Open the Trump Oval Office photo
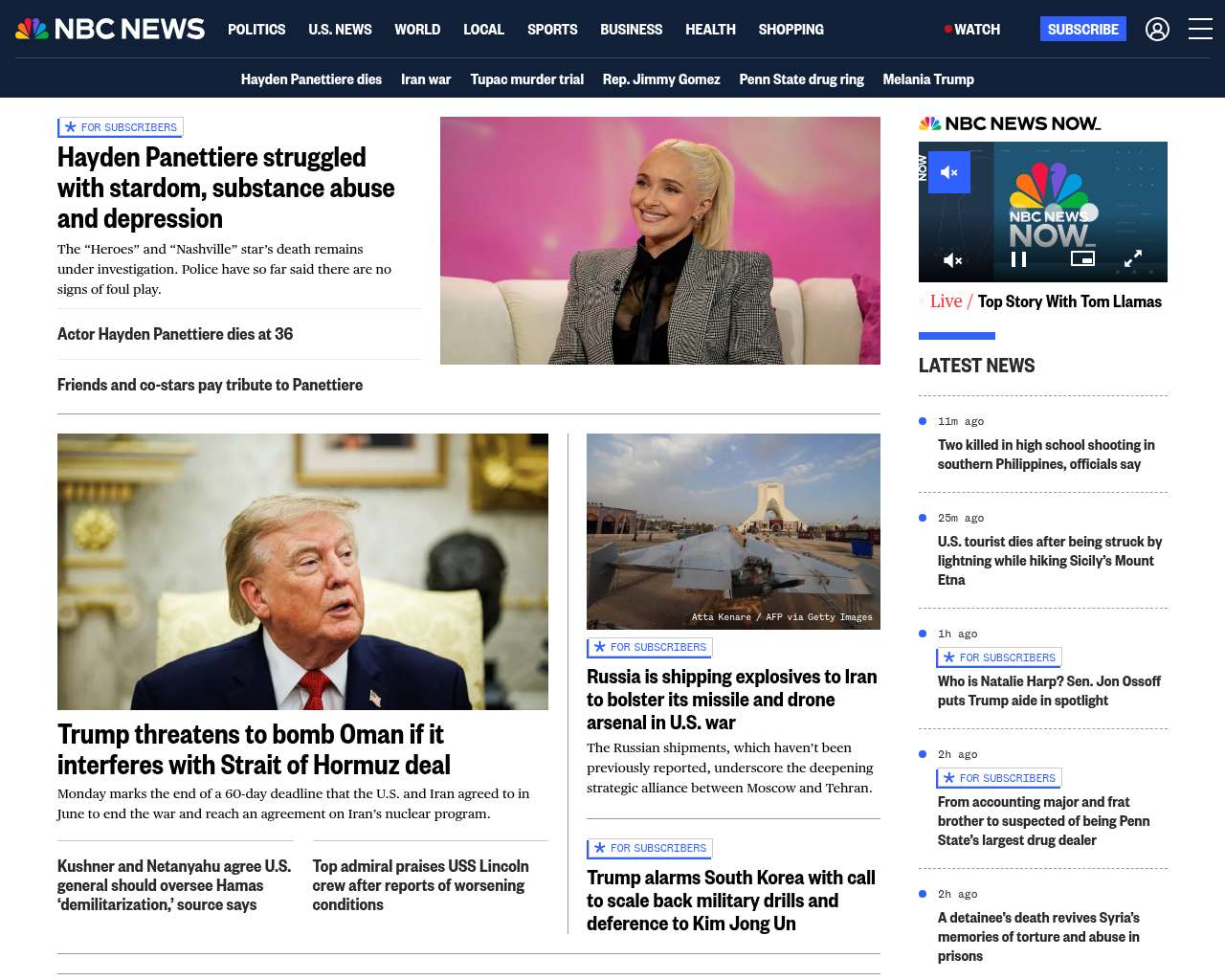The height and width of the screenshot is (980, 1225). tap(302, 571)
